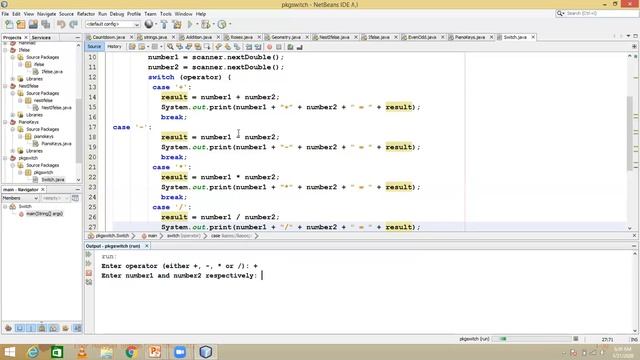Click the New File toolbar icon
Image resolution: width=640 pixels, height=360 pixels.
pos(9,24)
